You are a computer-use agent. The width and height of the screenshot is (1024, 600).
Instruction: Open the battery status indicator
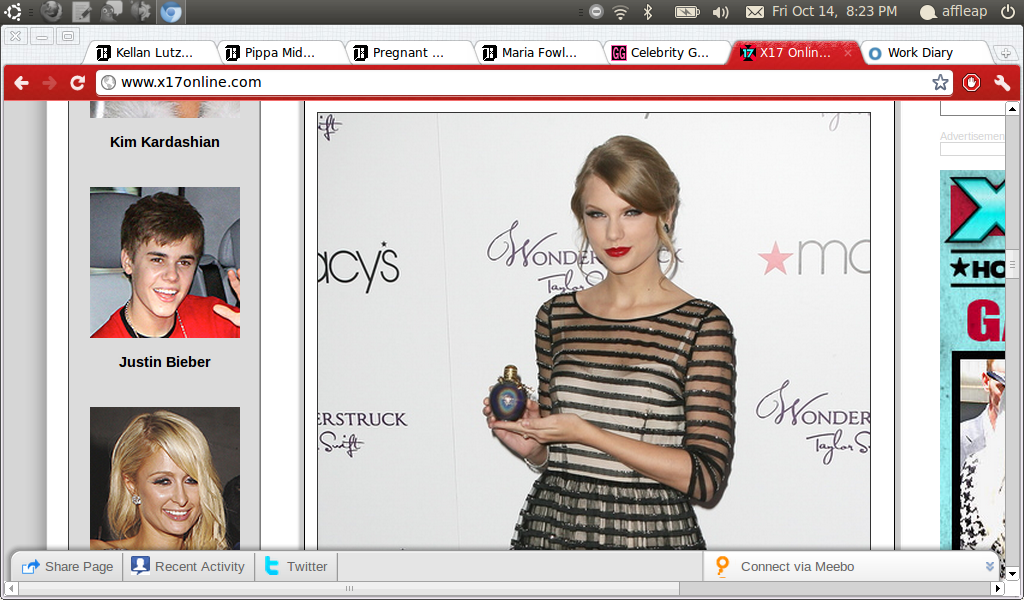[x=687, y=12]
